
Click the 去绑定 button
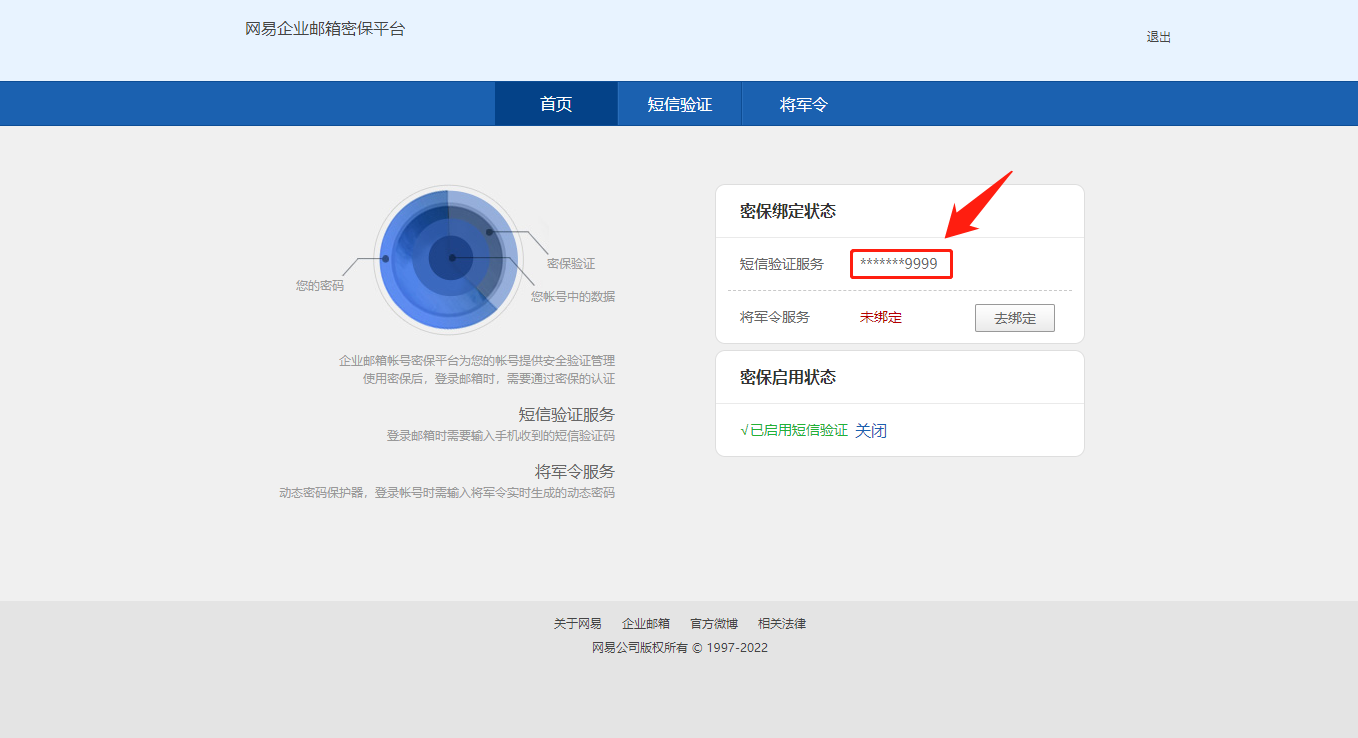coord(1014,318)
